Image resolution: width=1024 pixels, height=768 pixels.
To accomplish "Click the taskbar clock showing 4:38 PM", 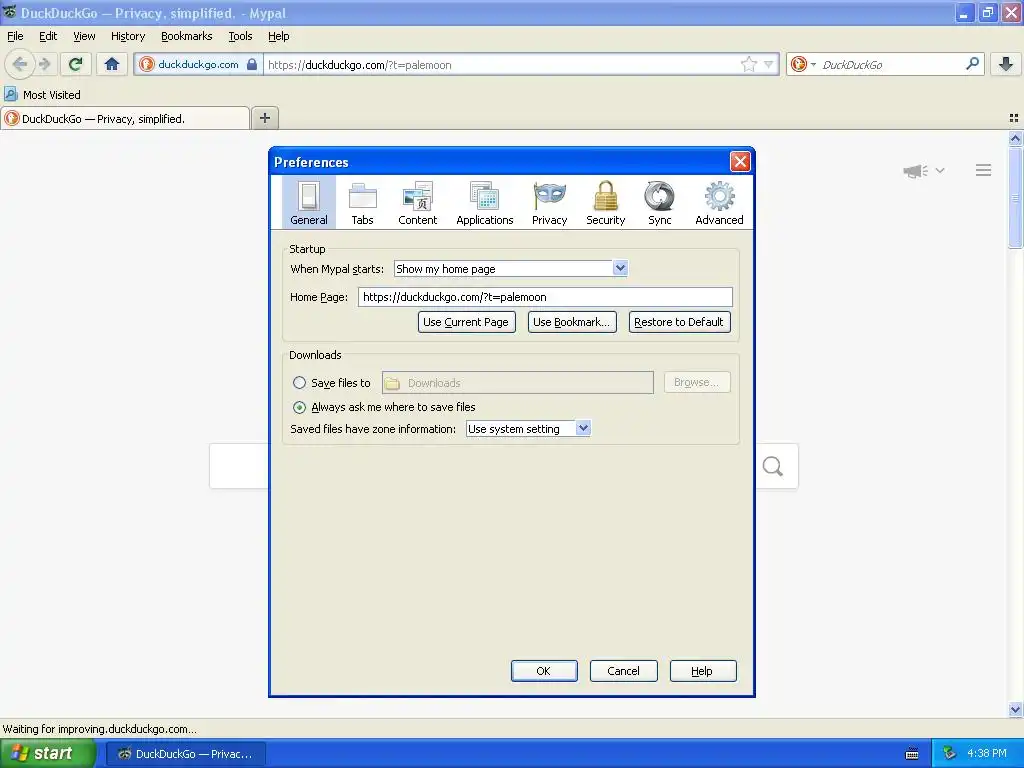I will 987,754.
